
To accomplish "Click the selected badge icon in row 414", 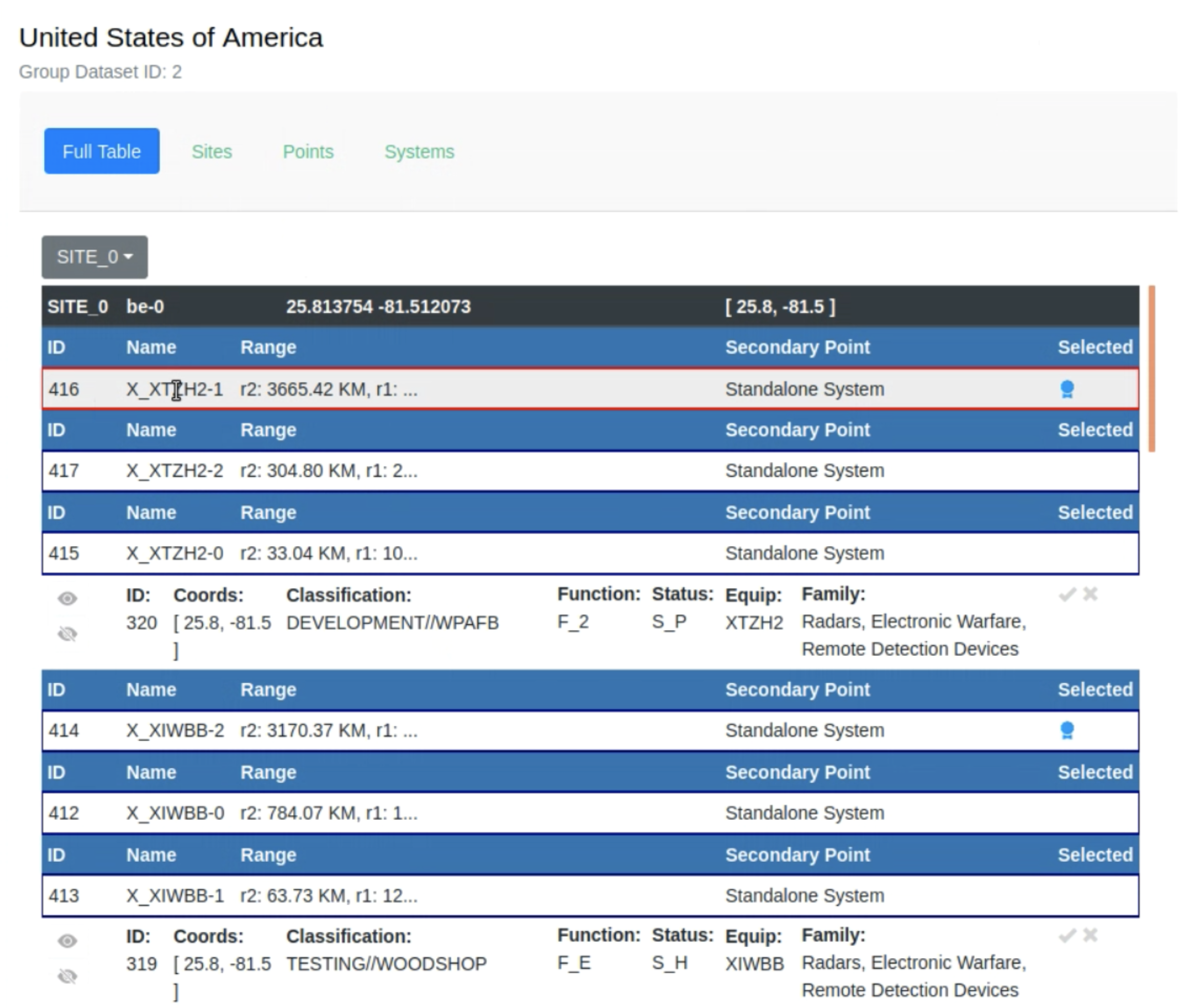I will 1067,730.
